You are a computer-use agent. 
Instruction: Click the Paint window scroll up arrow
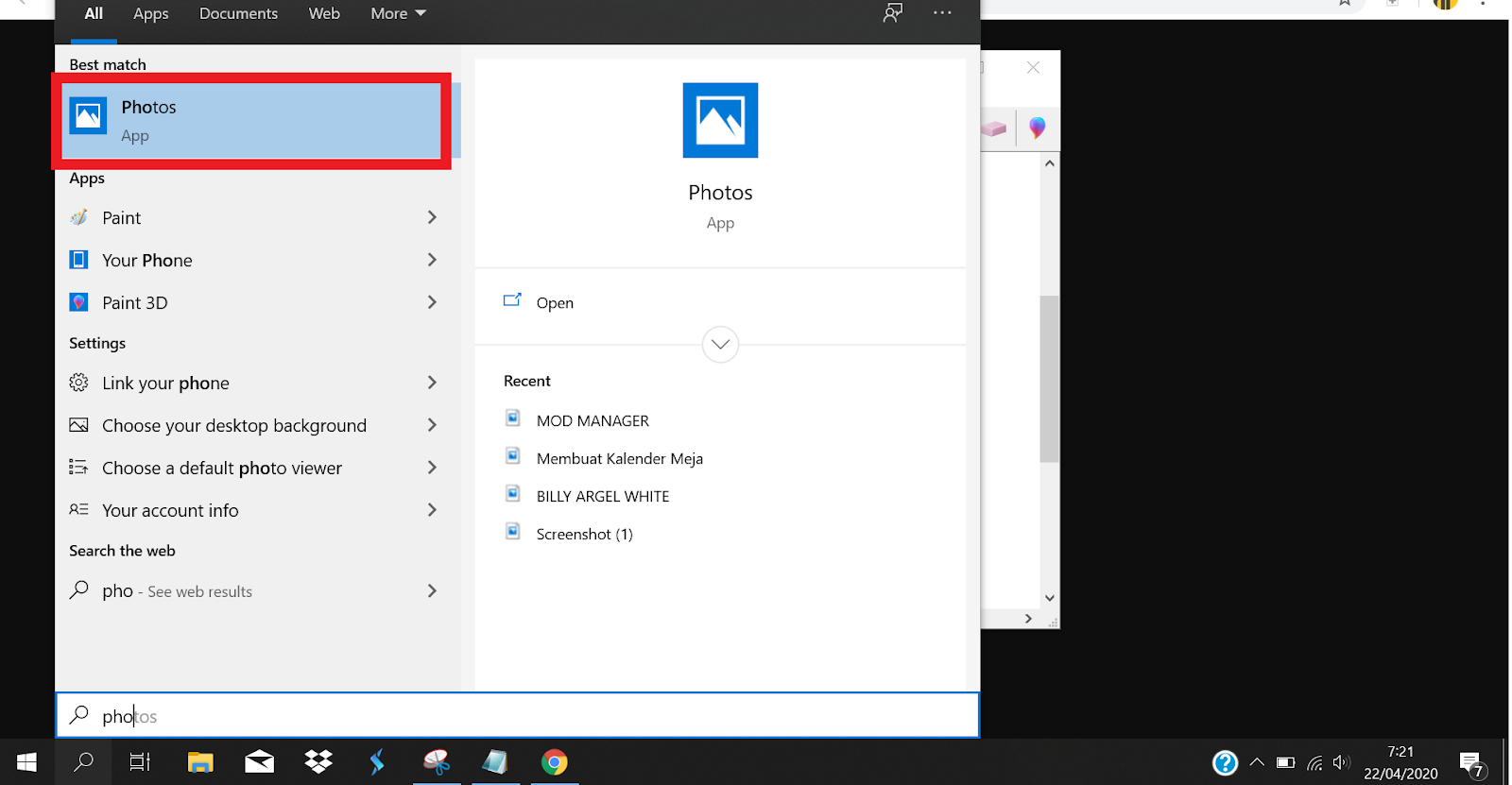click(x=1049, y=163)
